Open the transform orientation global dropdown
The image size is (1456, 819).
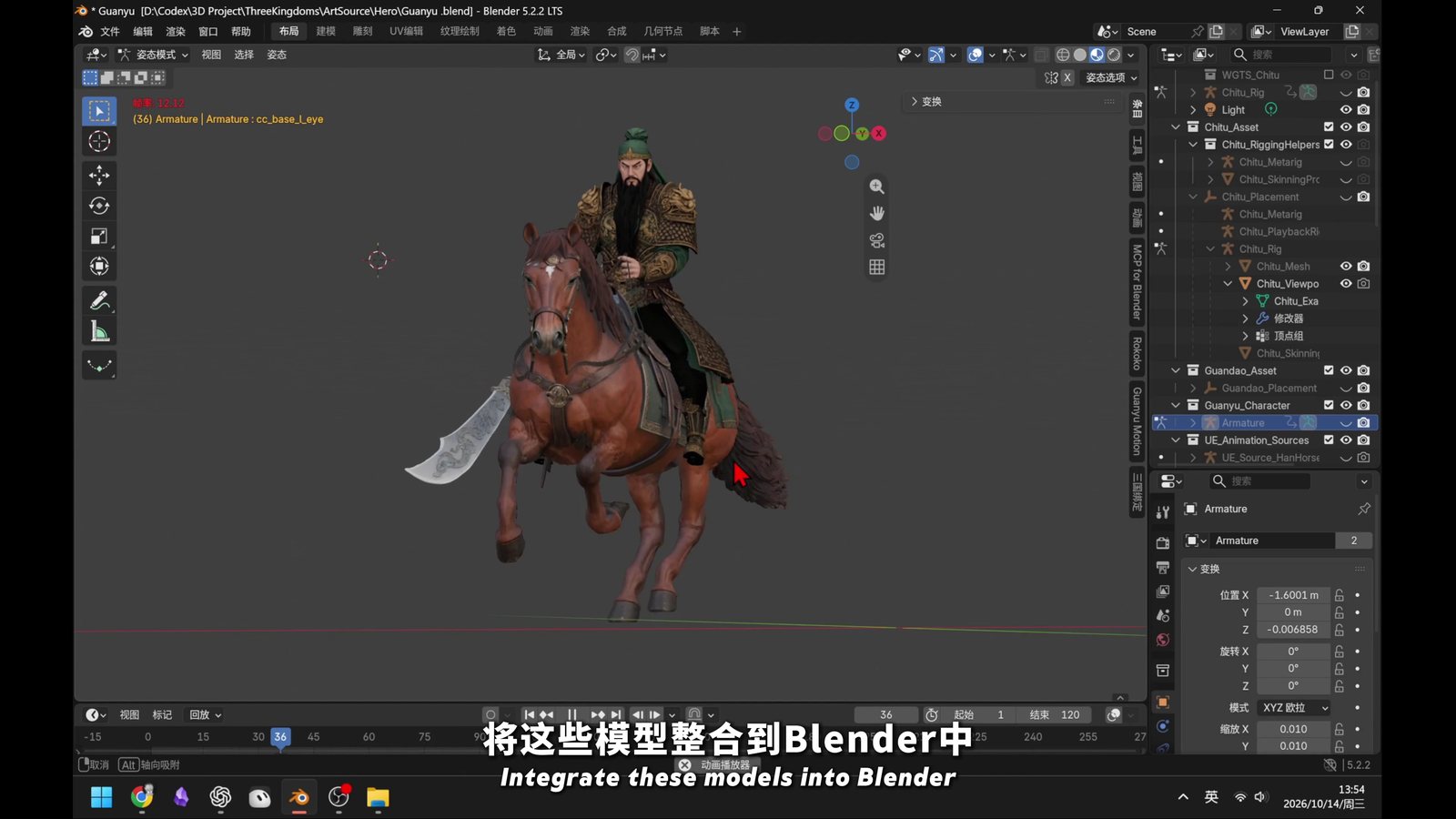[561, 55]
